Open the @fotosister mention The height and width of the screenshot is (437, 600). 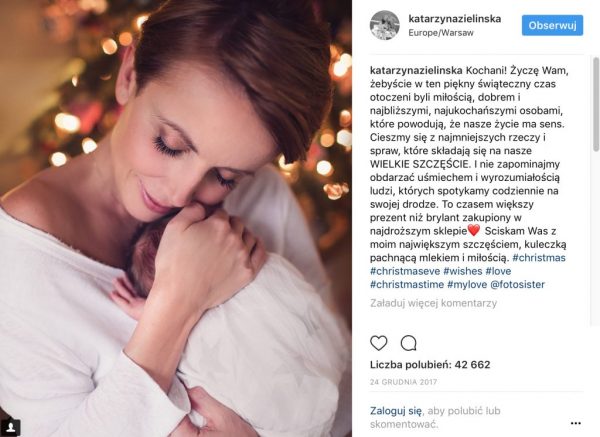click(x=517, y=284)
